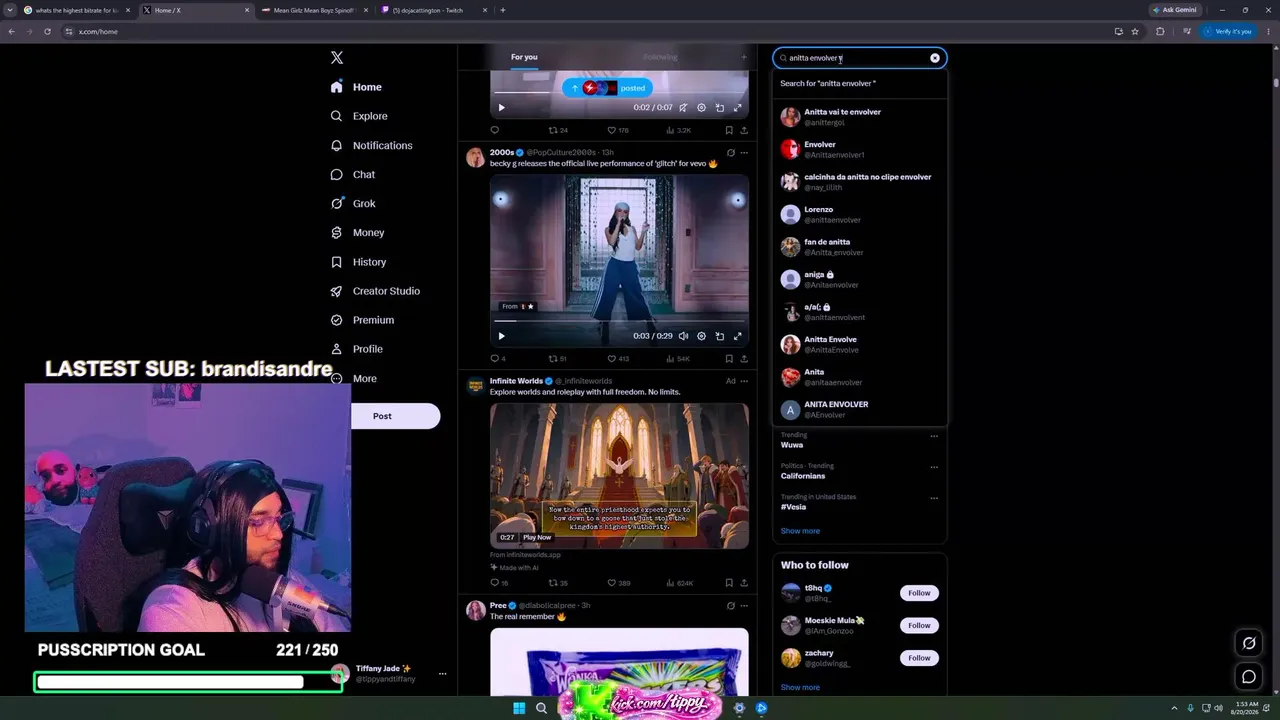
Task: Open Tiffany Jade account options menu
Action: click(442, 674)
